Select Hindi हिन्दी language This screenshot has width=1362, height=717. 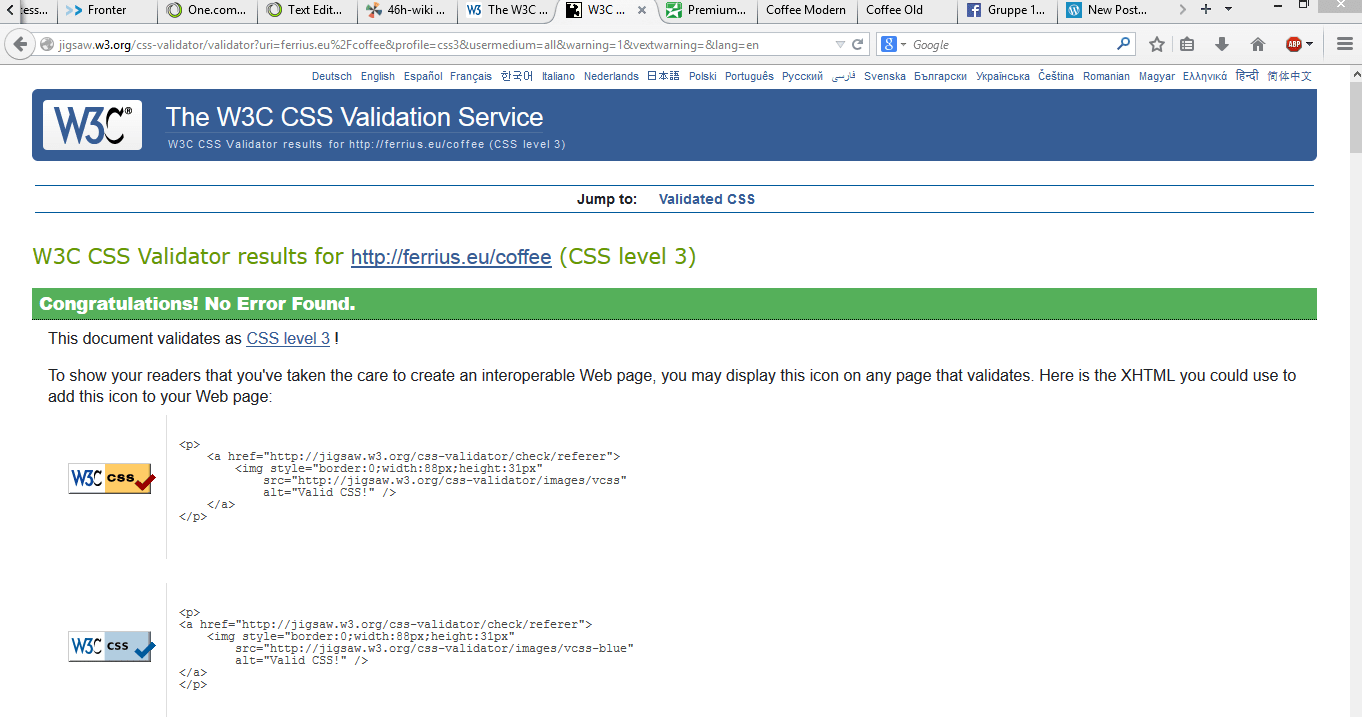pyautogui.click(x=1247, y=76)
